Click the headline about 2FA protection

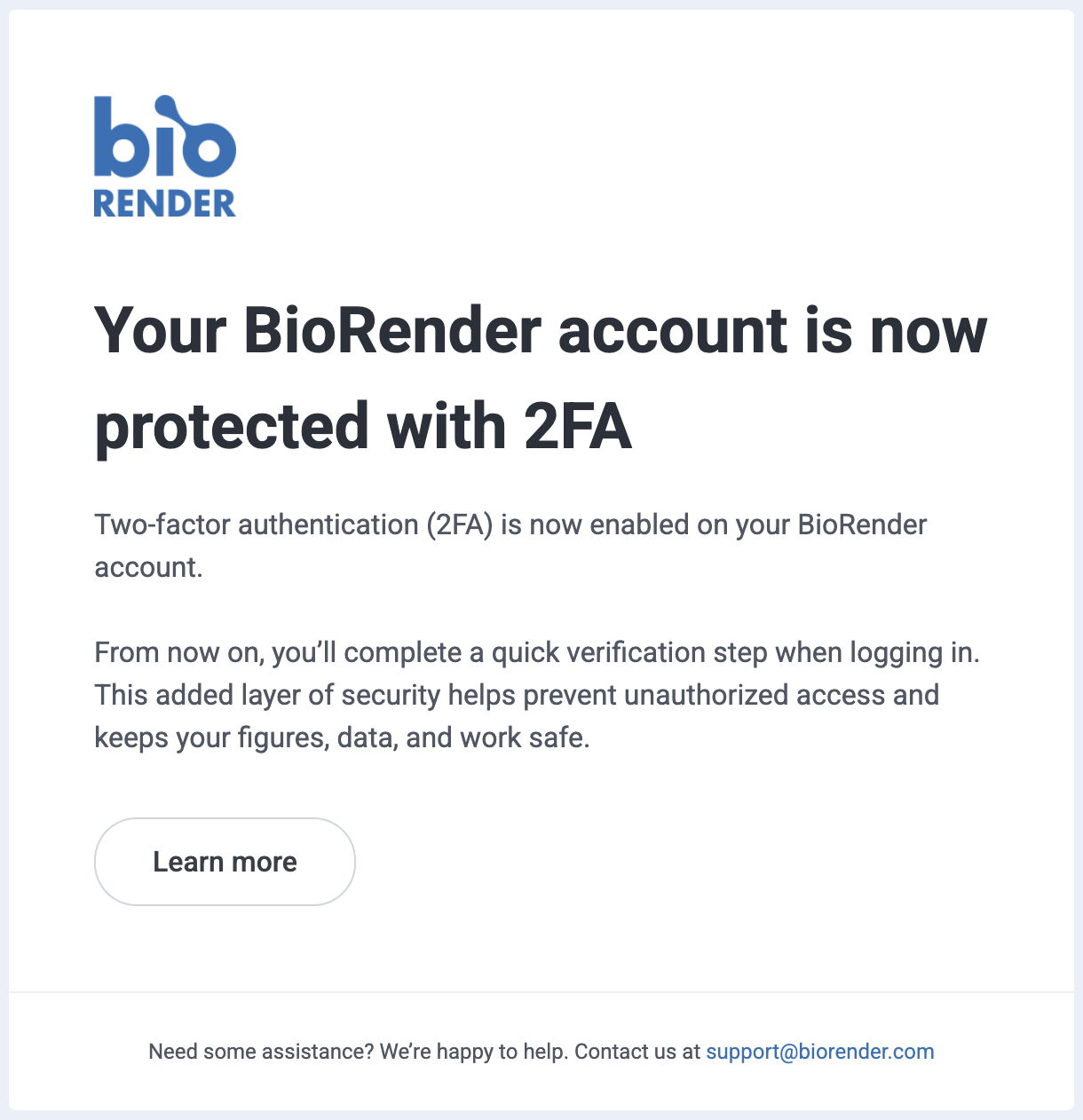540,378
